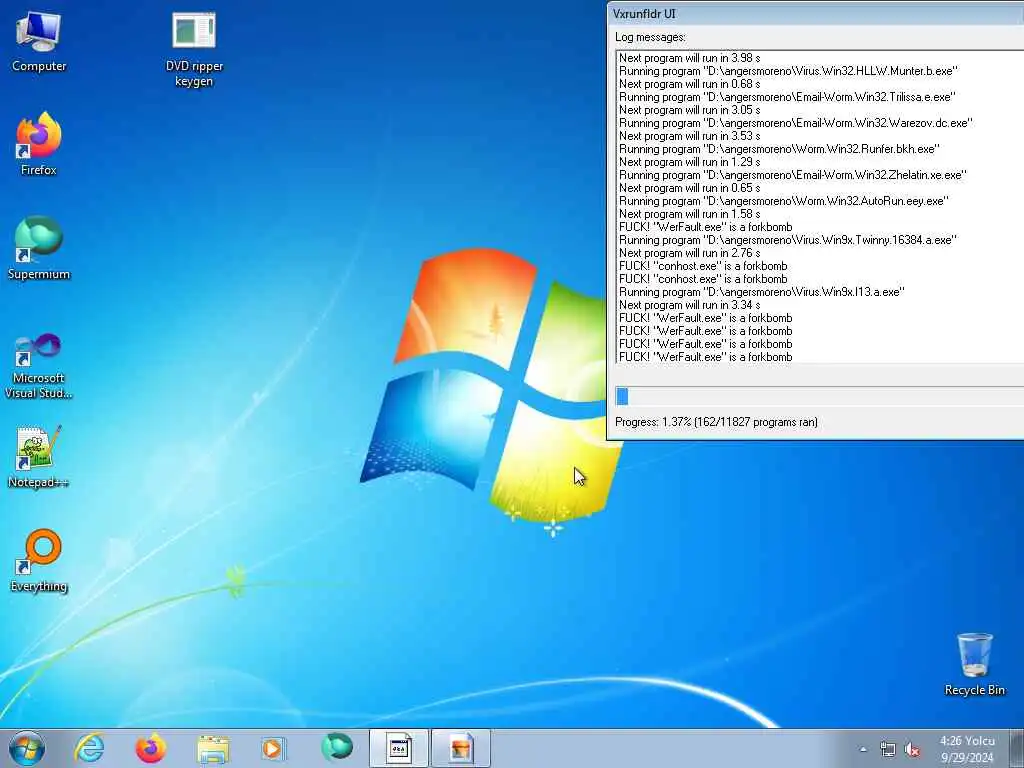Select log line for Email-Worm.Win32.Trilissa.e.exe
The image size is (1024, 768).
[787, 97]
